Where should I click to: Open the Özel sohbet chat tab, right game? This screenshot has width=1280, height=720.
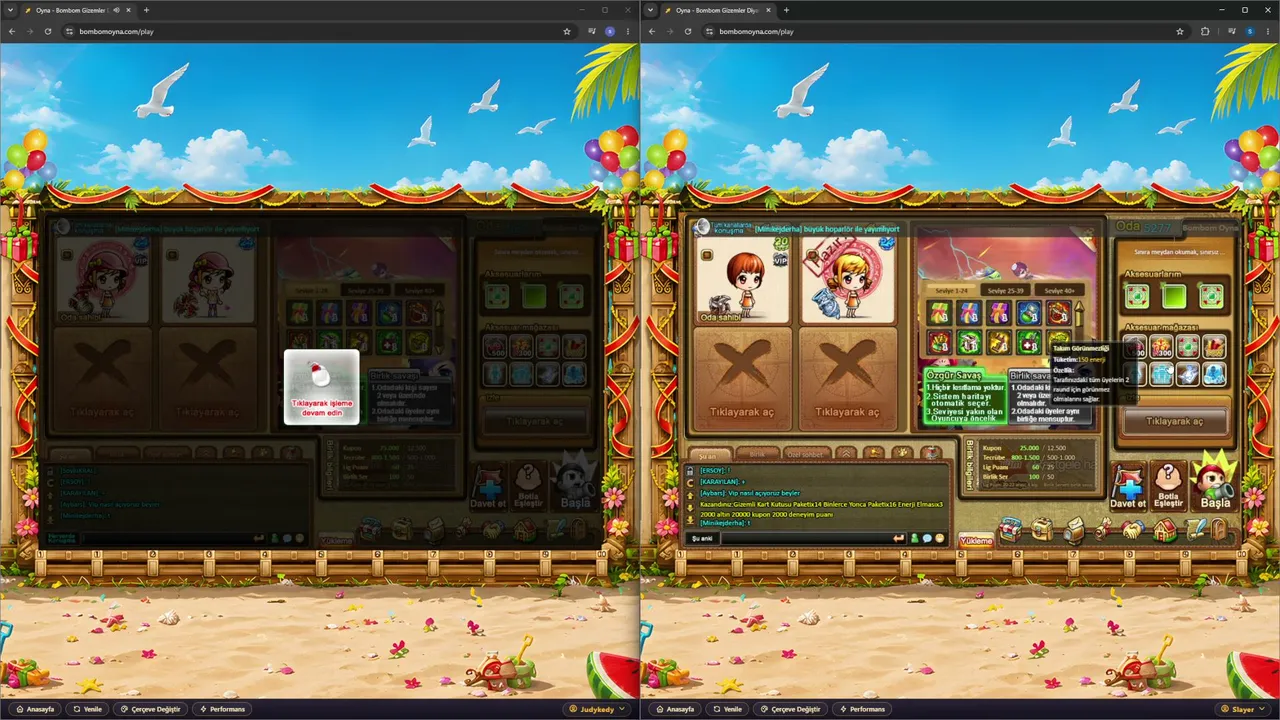pyautogui.click(x=806, y=453)
